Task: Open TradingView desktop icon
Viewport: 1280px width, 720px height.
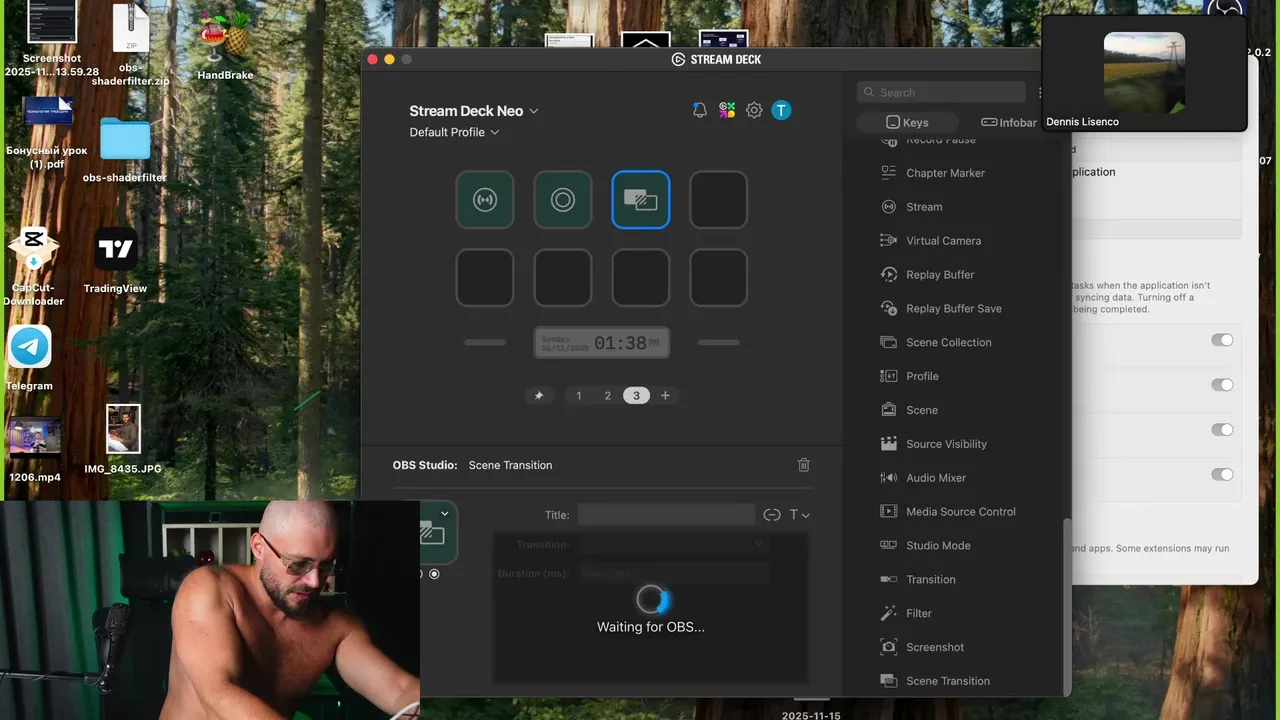Action: [x=116, y=260]
